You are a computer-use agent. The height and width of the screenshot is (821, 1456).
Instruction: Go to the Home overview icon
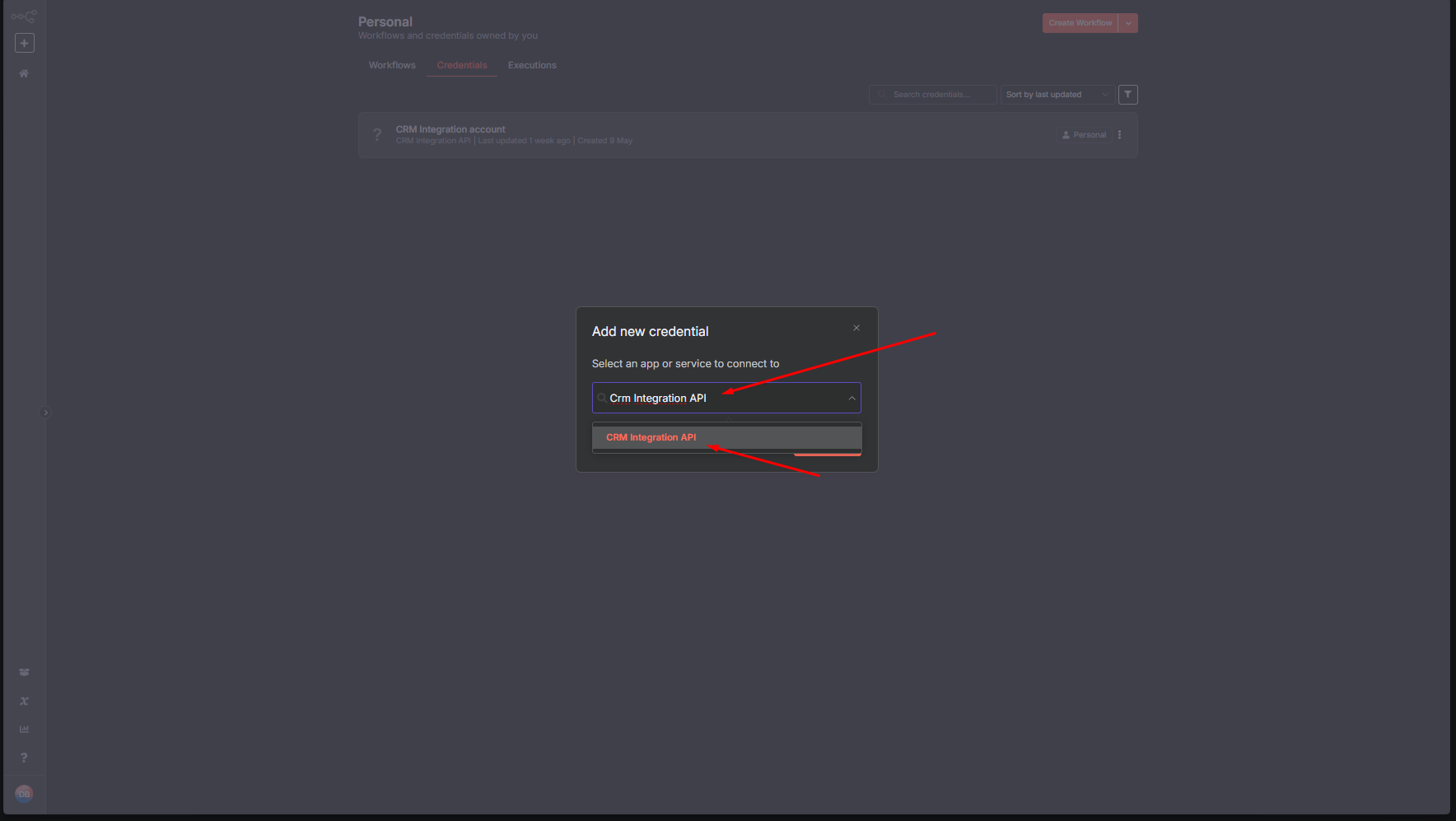(x=24, y=73)
